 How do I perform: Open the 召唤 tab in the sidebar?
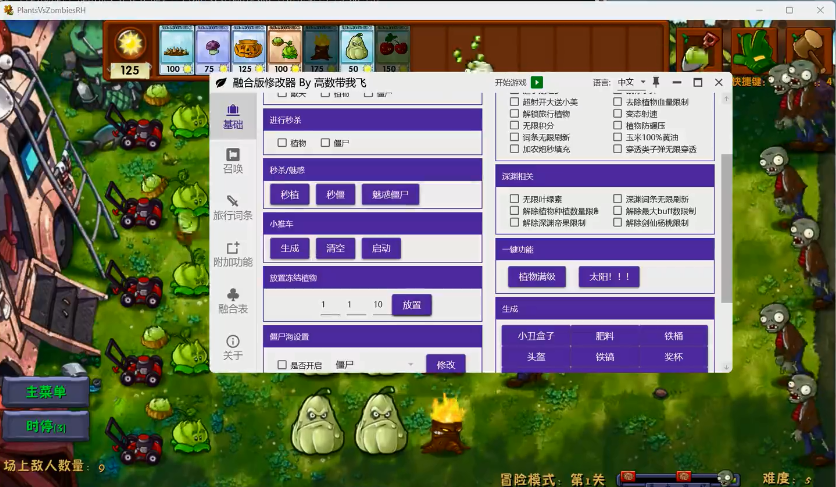(x=233, y=162)
